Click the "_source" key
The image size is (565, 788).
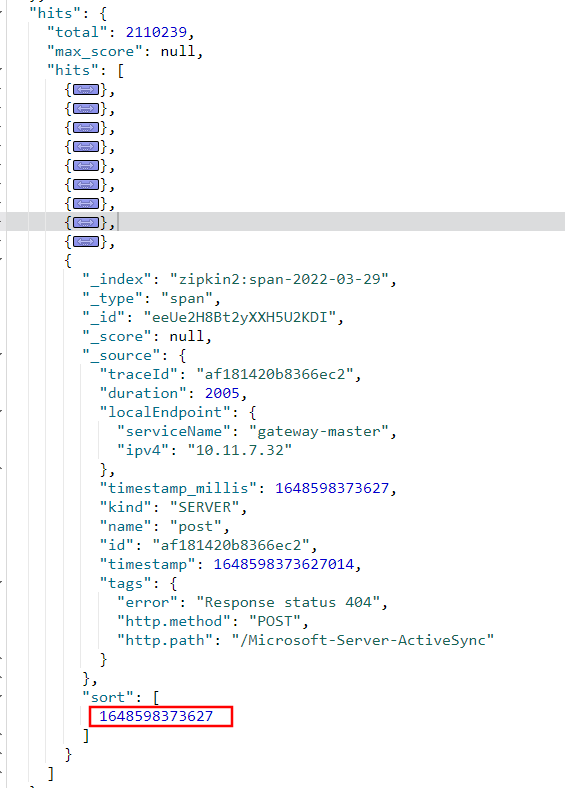pyautogui.click(x=121, y=355)
